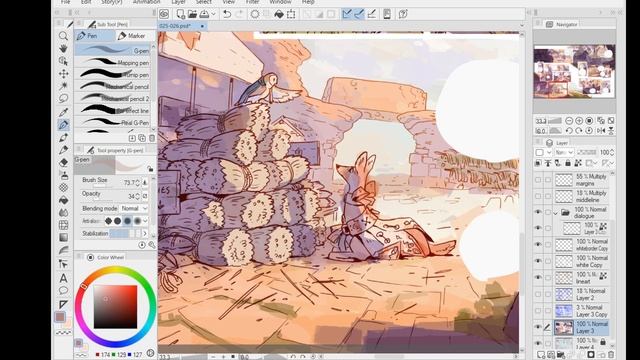Click the Open file folder icon
This screenshot has height=360, width=640.
192,14
